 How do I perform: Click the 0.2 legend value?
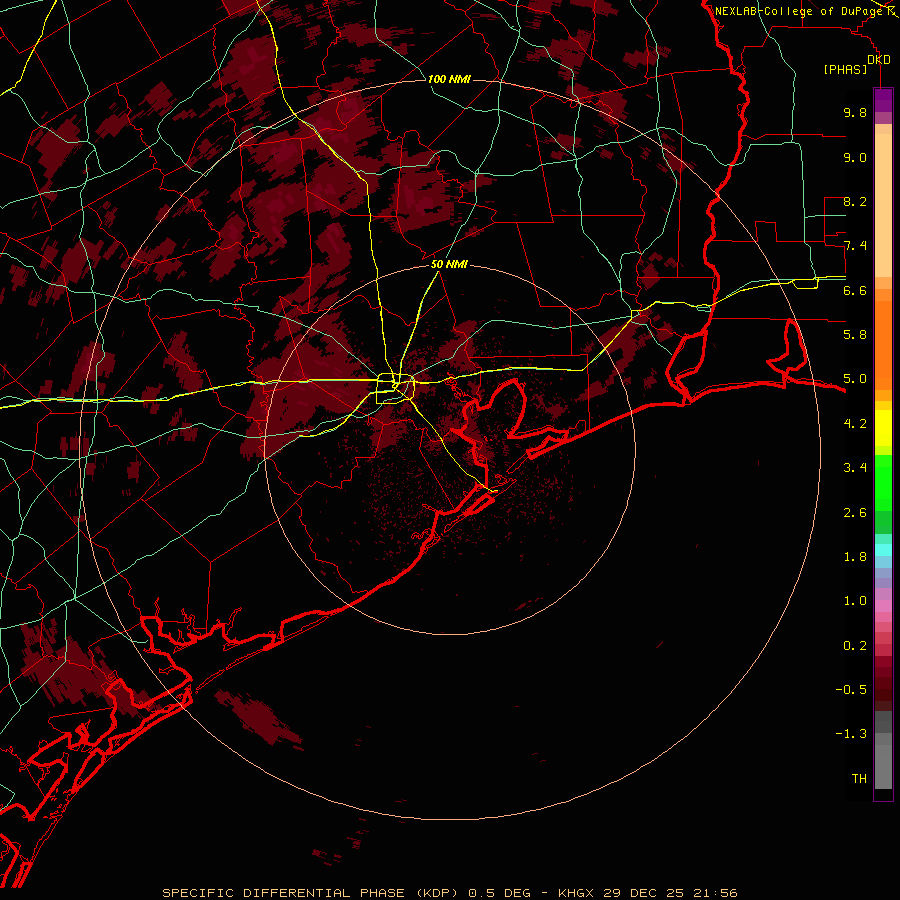tap(855, 646)
